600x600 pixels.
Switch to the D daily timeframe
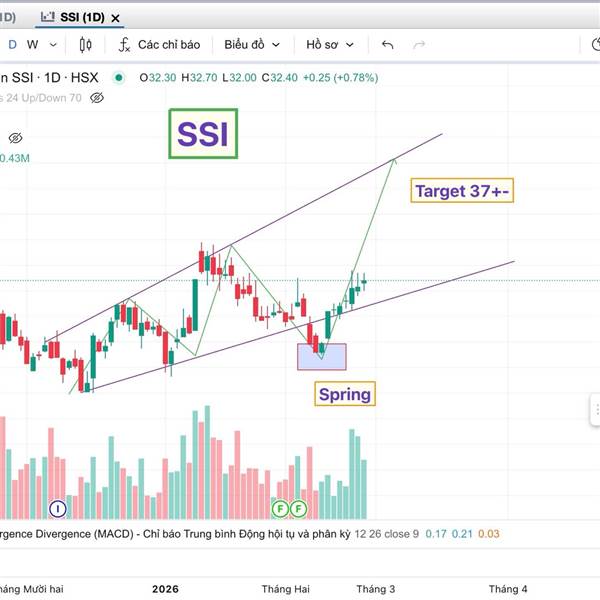(12, 45)
